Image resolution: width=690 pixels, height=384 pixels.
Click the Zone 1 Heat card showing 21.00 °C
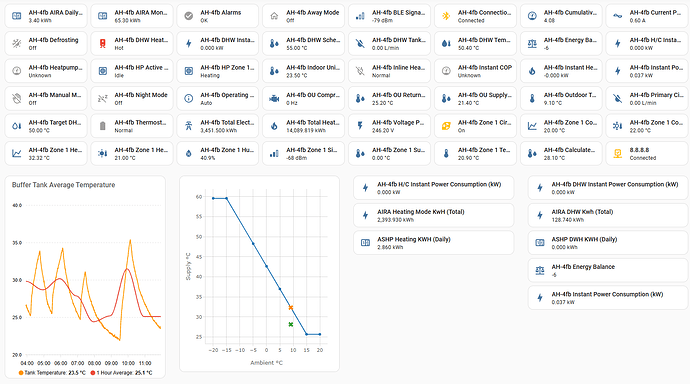coord(132,153)
